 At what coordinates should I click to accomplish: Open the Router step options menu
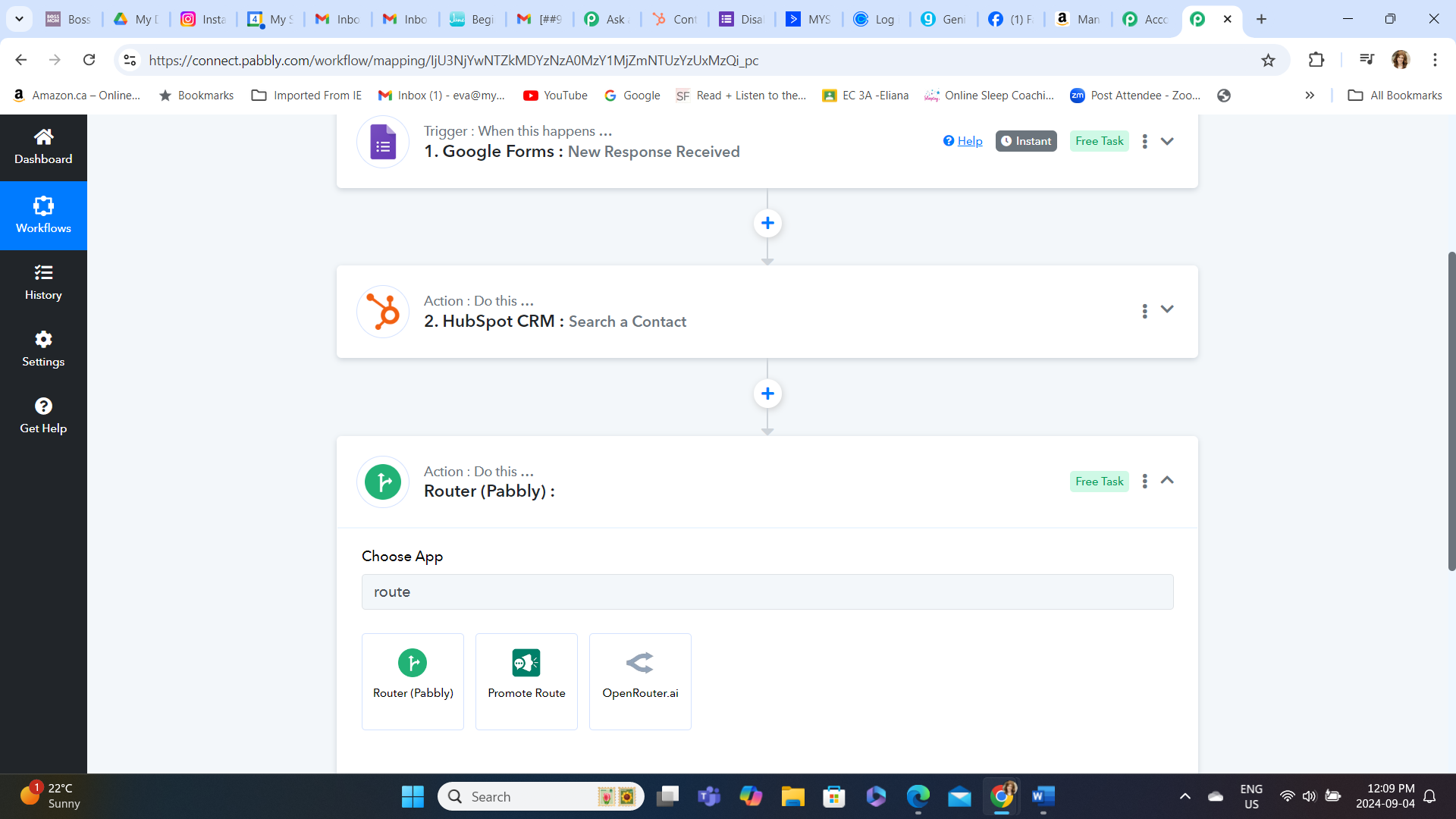1145,481
